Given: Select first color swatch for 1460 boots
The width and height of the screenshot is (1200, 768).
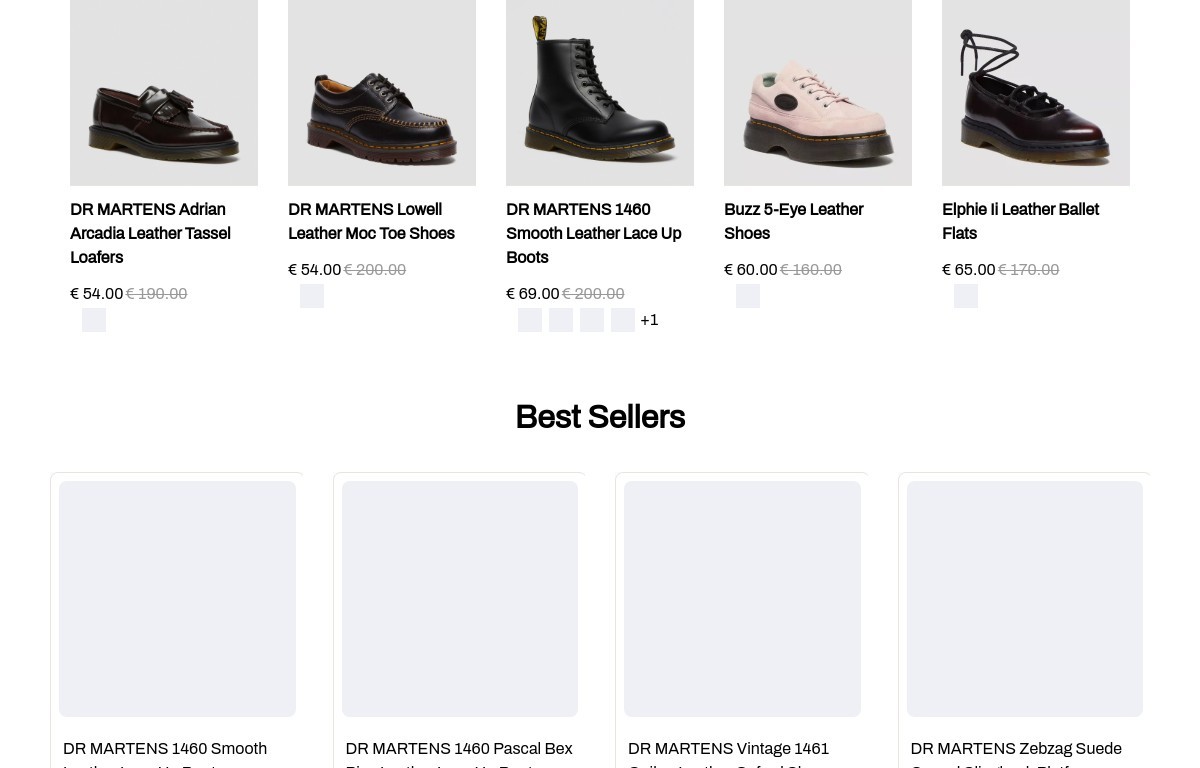Looking at the screenshot, I should tap(530, 320).
